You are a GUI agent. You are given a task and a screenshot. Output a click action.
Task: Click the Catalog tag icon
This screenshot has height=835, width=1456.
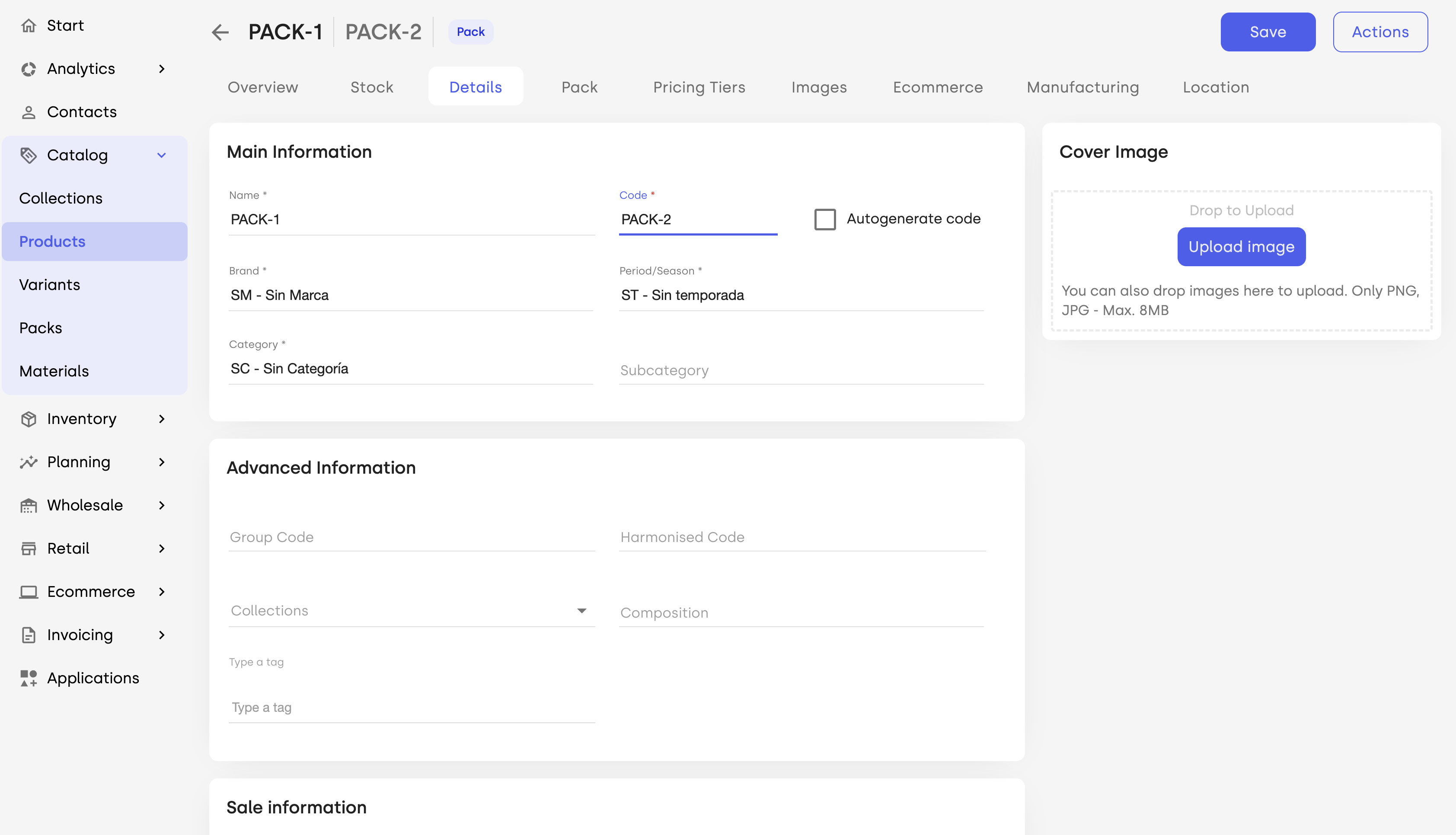click(x=29, y=155)
